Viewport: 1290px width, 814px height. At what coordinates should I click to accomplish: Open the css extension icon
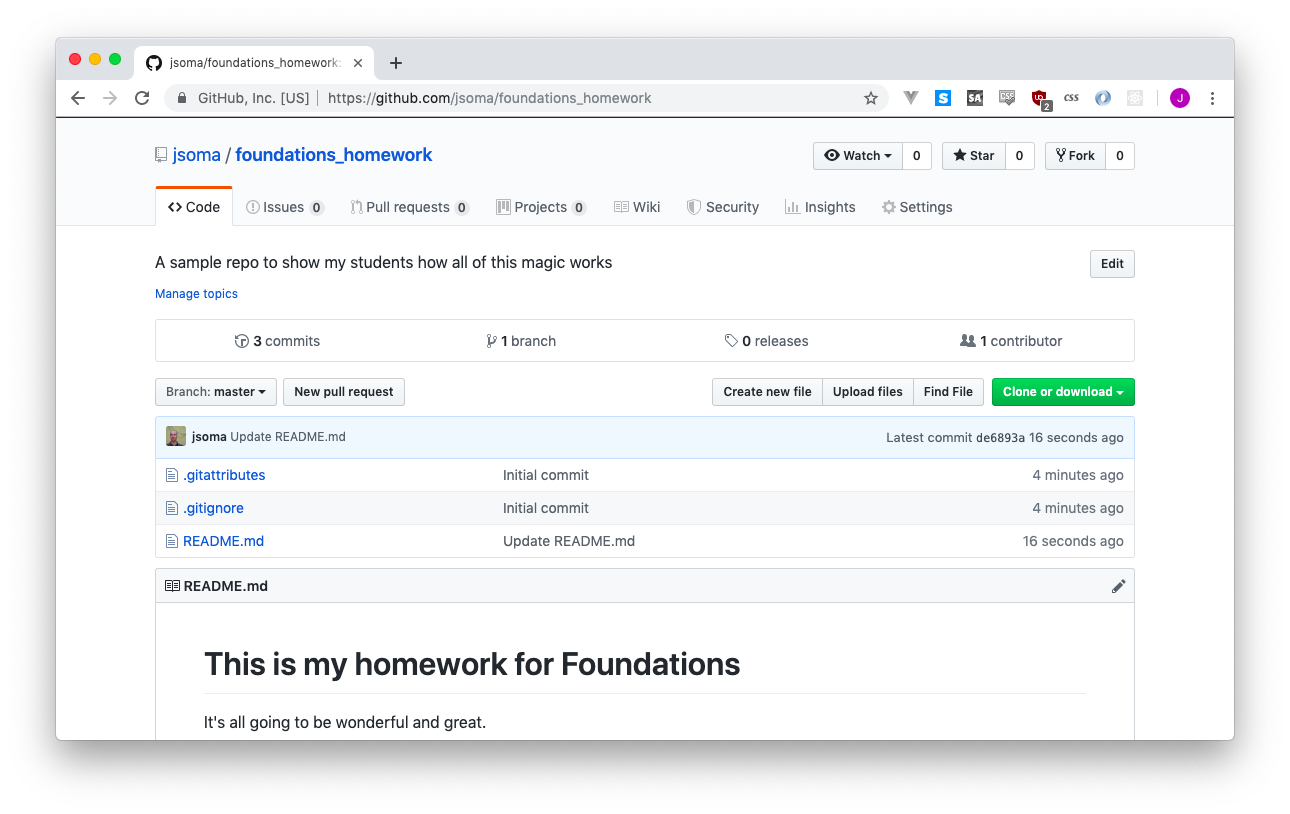click(x=1071, y=98)
